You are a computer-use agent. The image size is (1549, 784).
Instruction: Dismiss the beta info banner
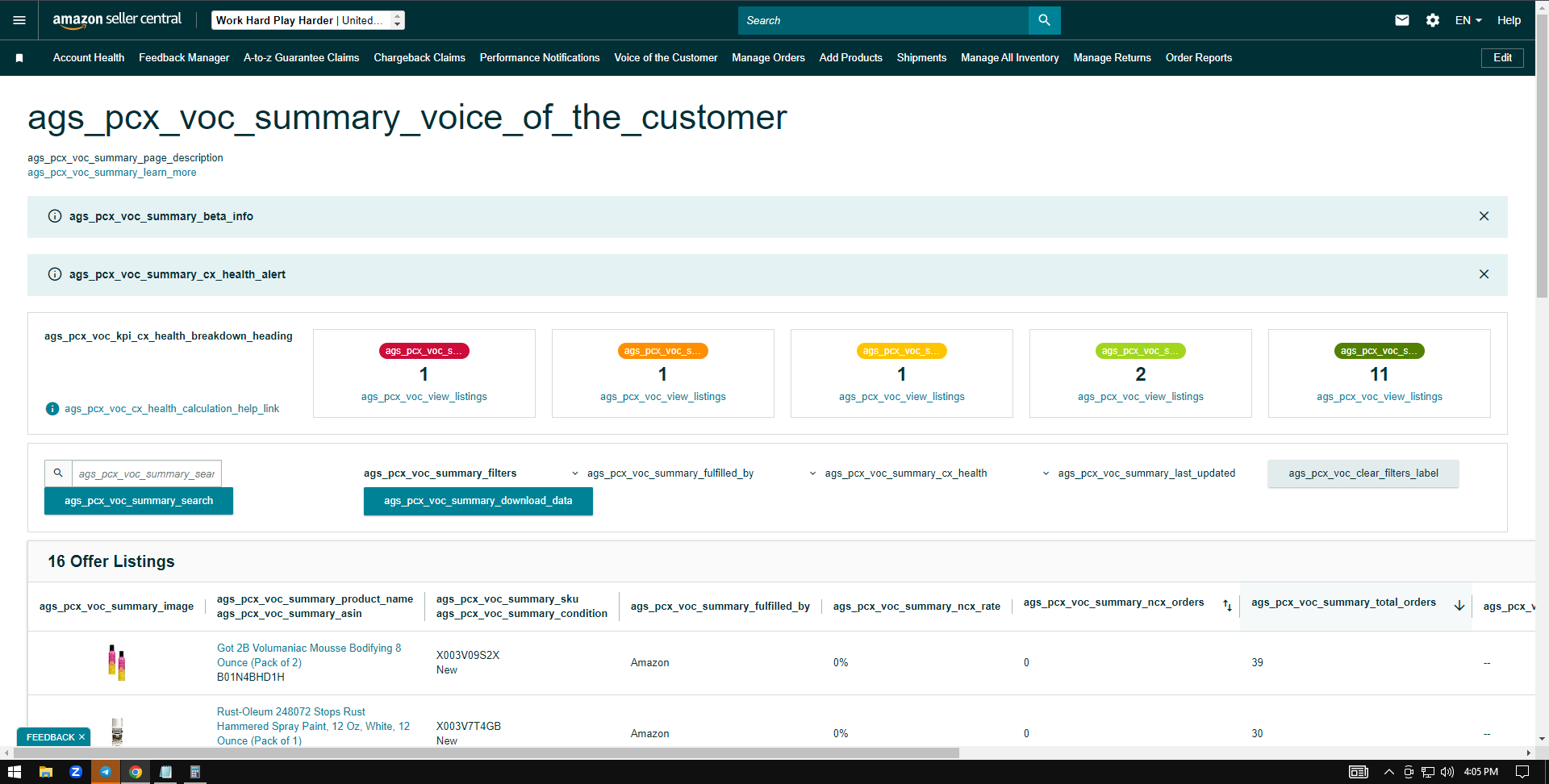(1484, 216)
